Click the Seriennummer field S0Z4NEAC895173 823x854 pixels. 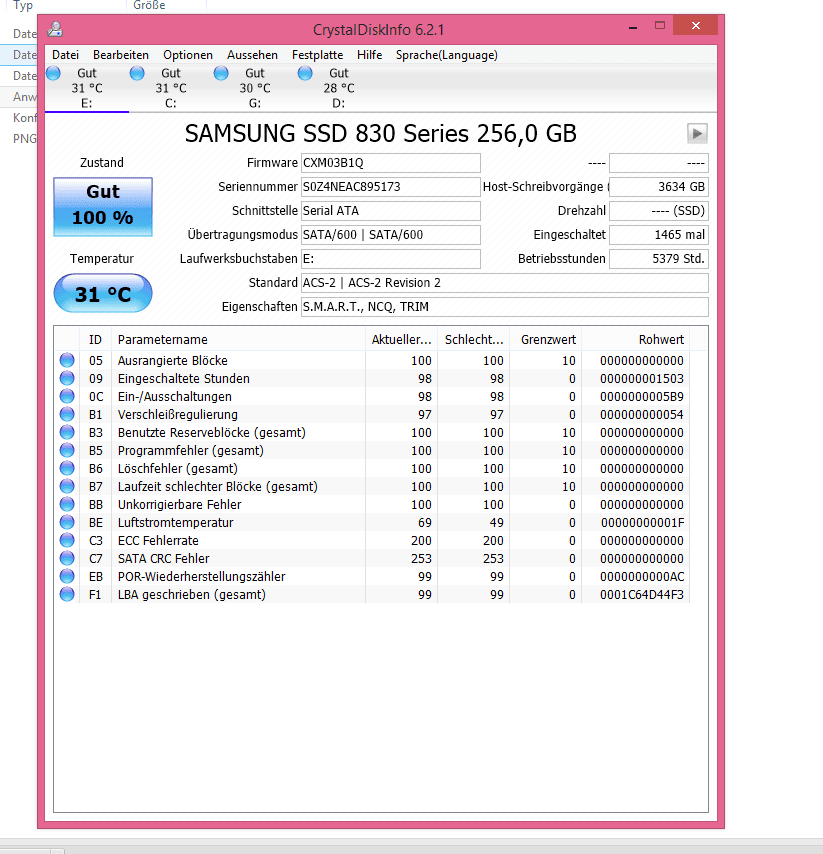click(x=391, y=187)
